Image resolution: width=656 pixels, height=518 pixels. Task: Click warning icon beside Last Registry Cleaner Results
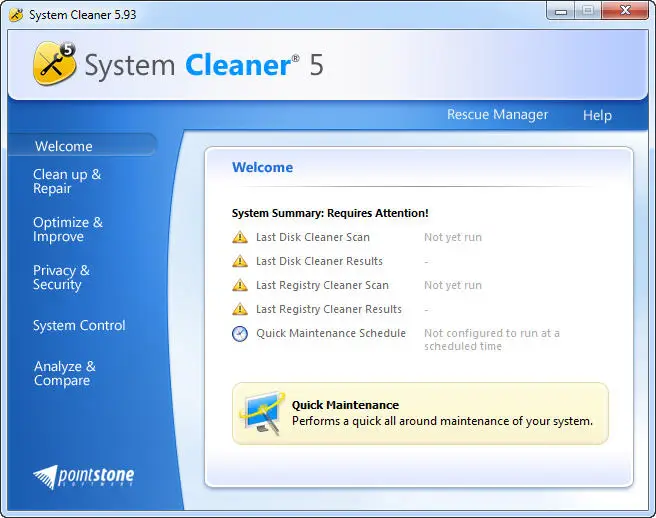click(x=240, y=309)
